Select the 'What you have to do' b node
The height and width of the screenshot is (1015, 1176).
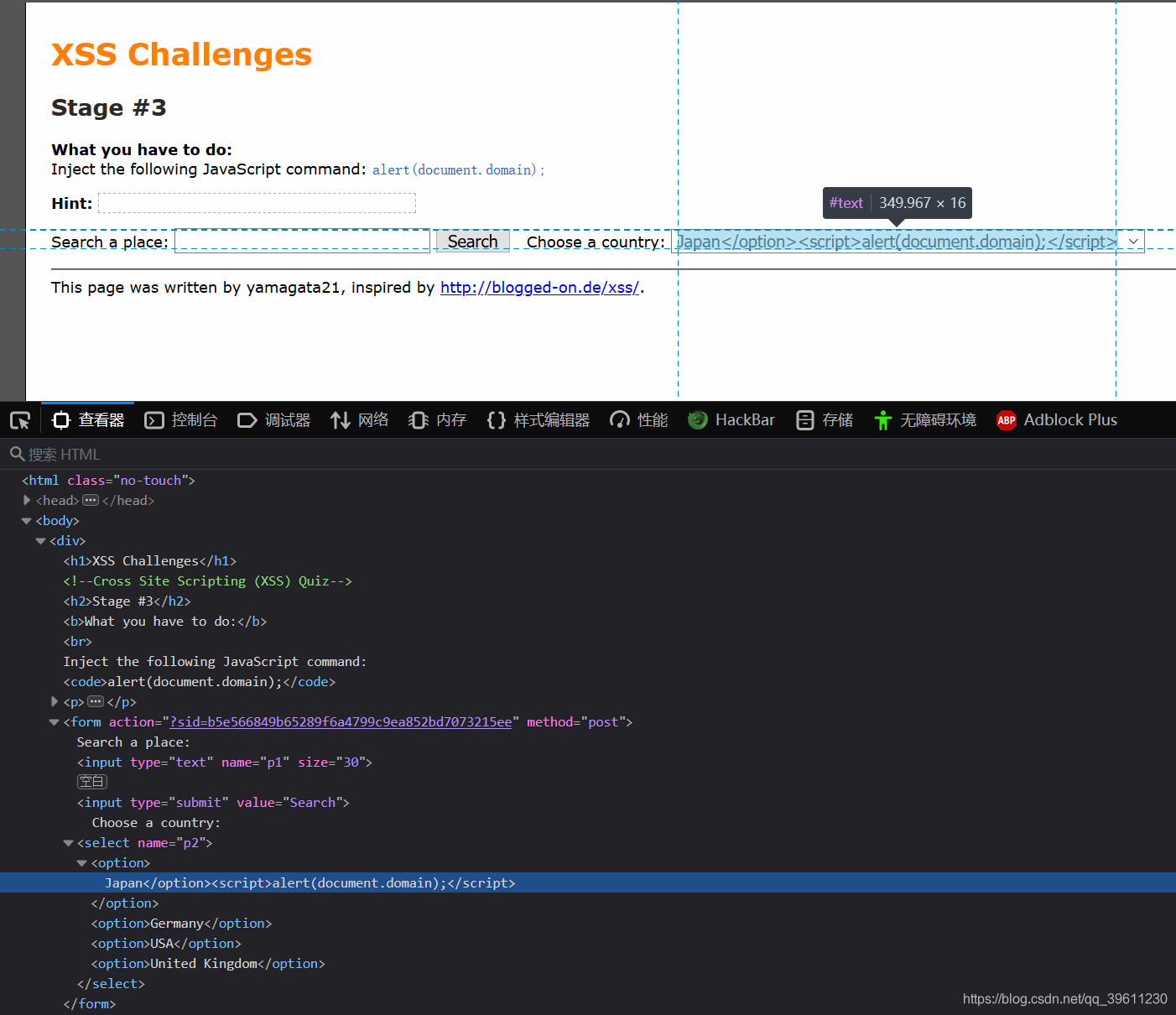tap(165, 622)
